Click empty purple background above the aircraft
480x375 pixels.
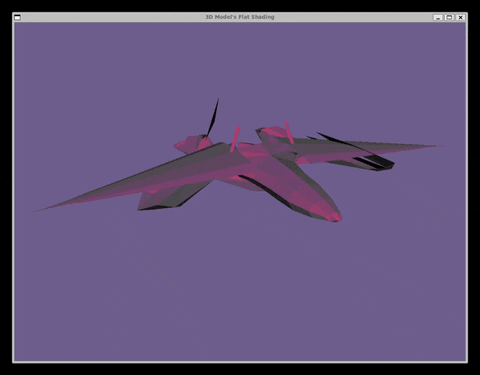pyautogui.click(x=240, y=60)
